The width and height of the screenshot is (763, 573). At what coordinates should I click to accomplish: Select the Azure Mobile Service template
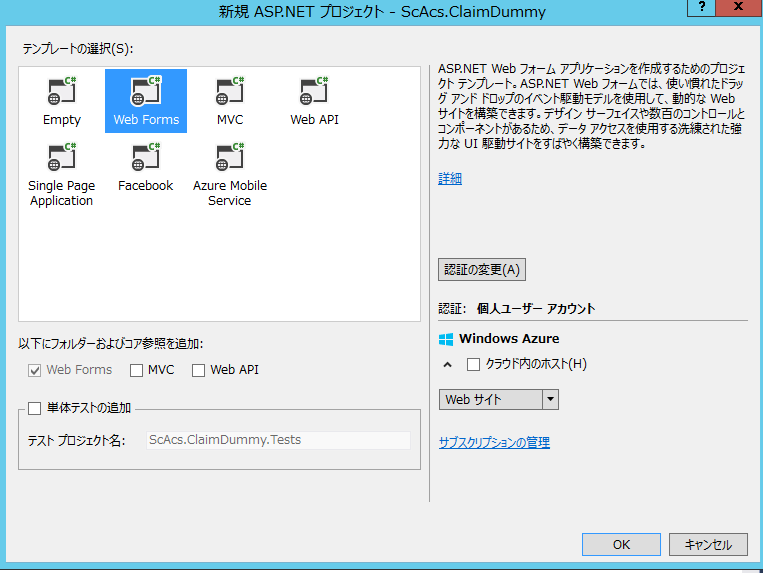[230, 159]
